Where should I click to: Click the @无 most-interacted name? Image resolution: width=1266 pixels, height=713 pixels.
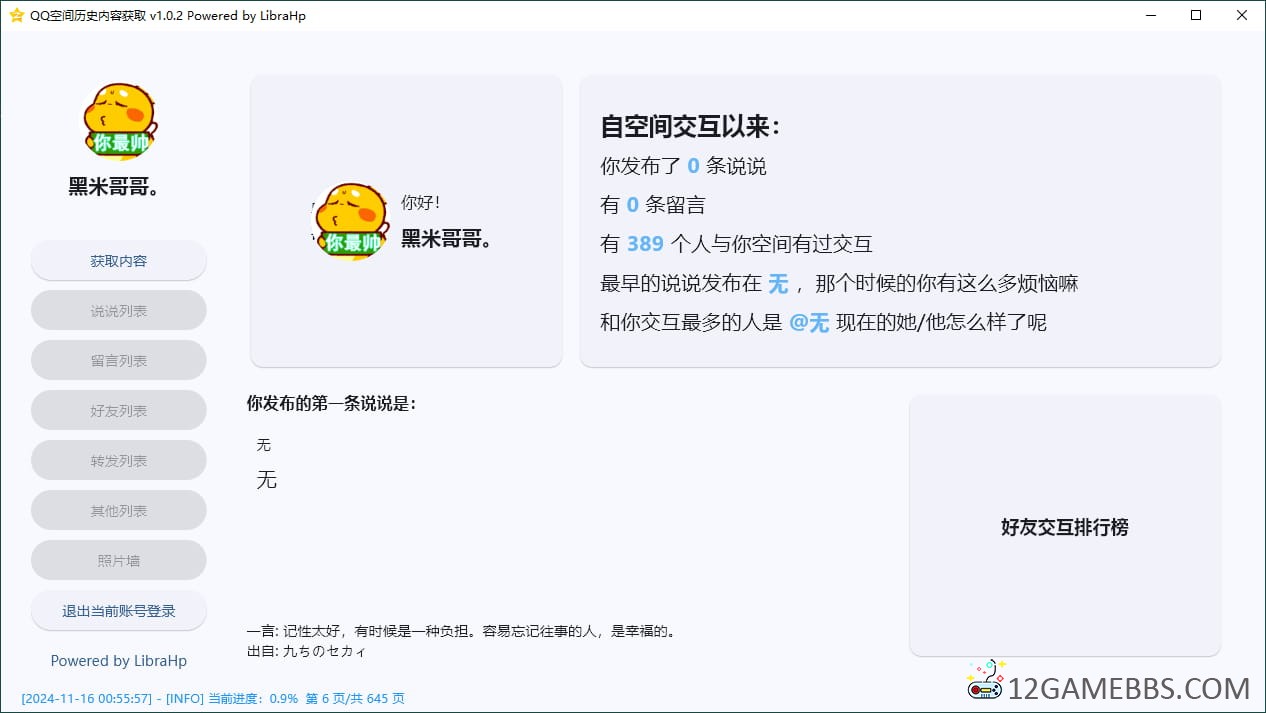(x=809, y=323)
